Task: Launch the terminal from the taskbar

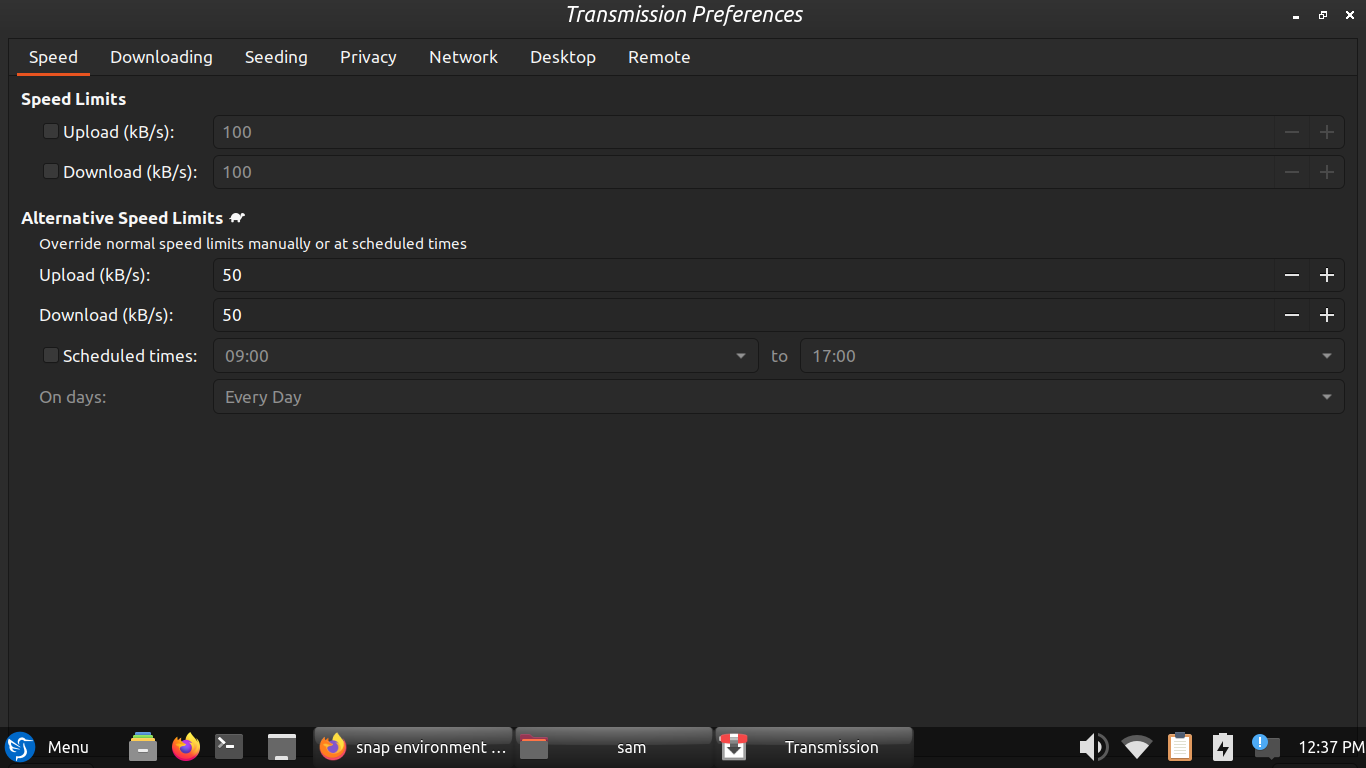Action: (x=228, y=747)
